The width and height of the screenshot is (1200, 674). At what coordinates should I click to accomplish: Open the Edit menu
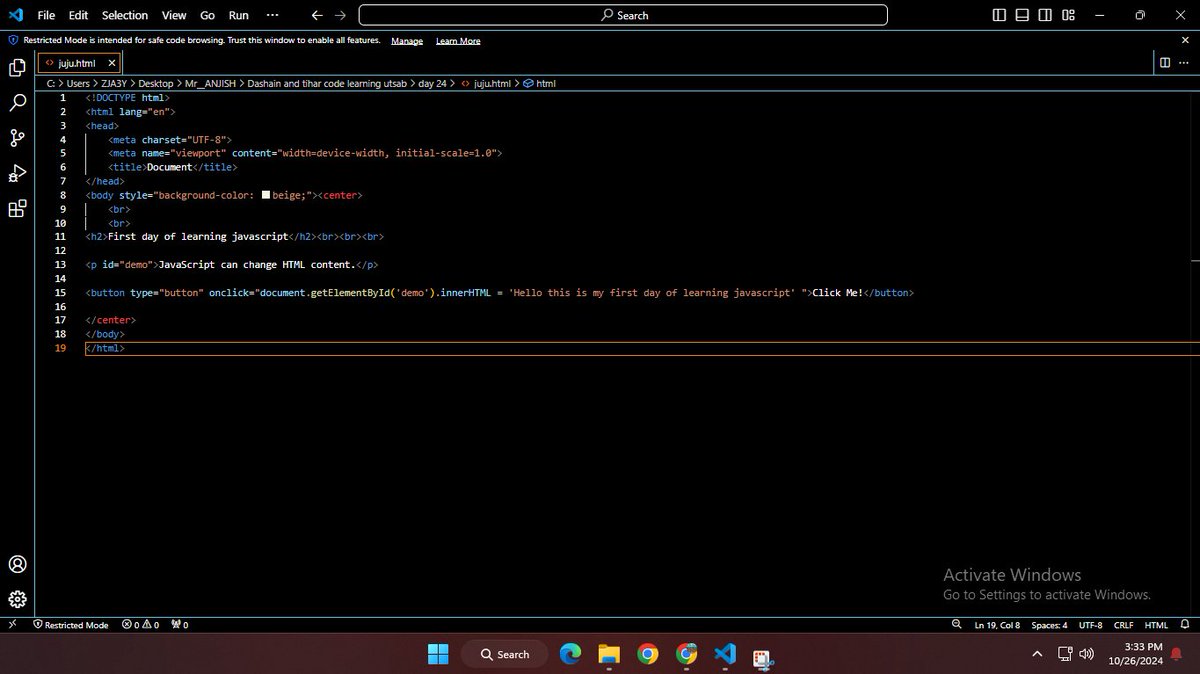[x=79, y=15]
